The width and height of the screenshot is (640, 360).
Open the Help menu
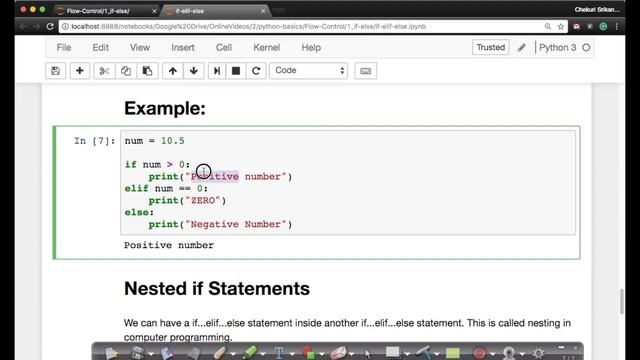pos(311,48)
